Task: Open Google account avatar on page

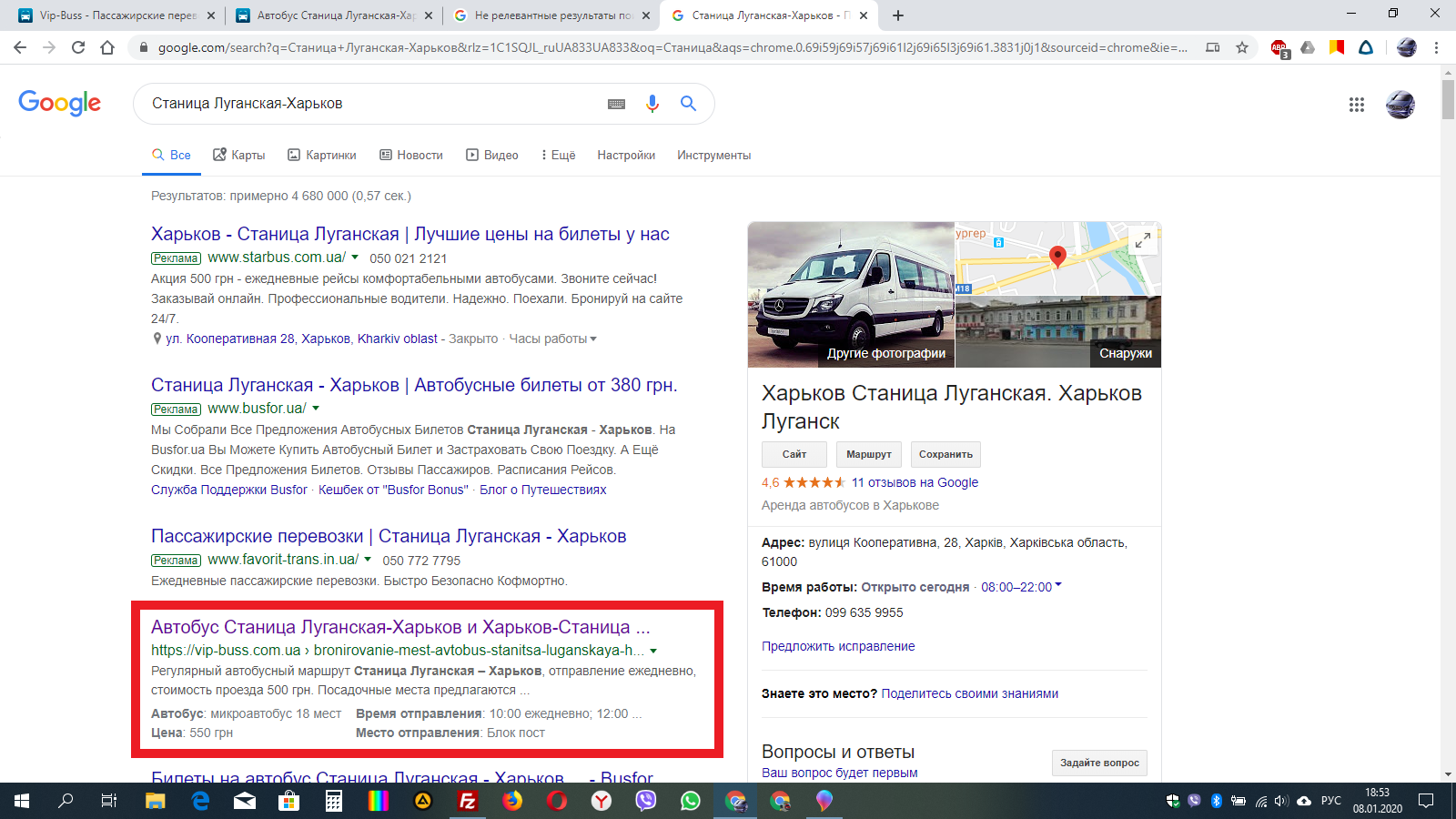Action: 1400,105
